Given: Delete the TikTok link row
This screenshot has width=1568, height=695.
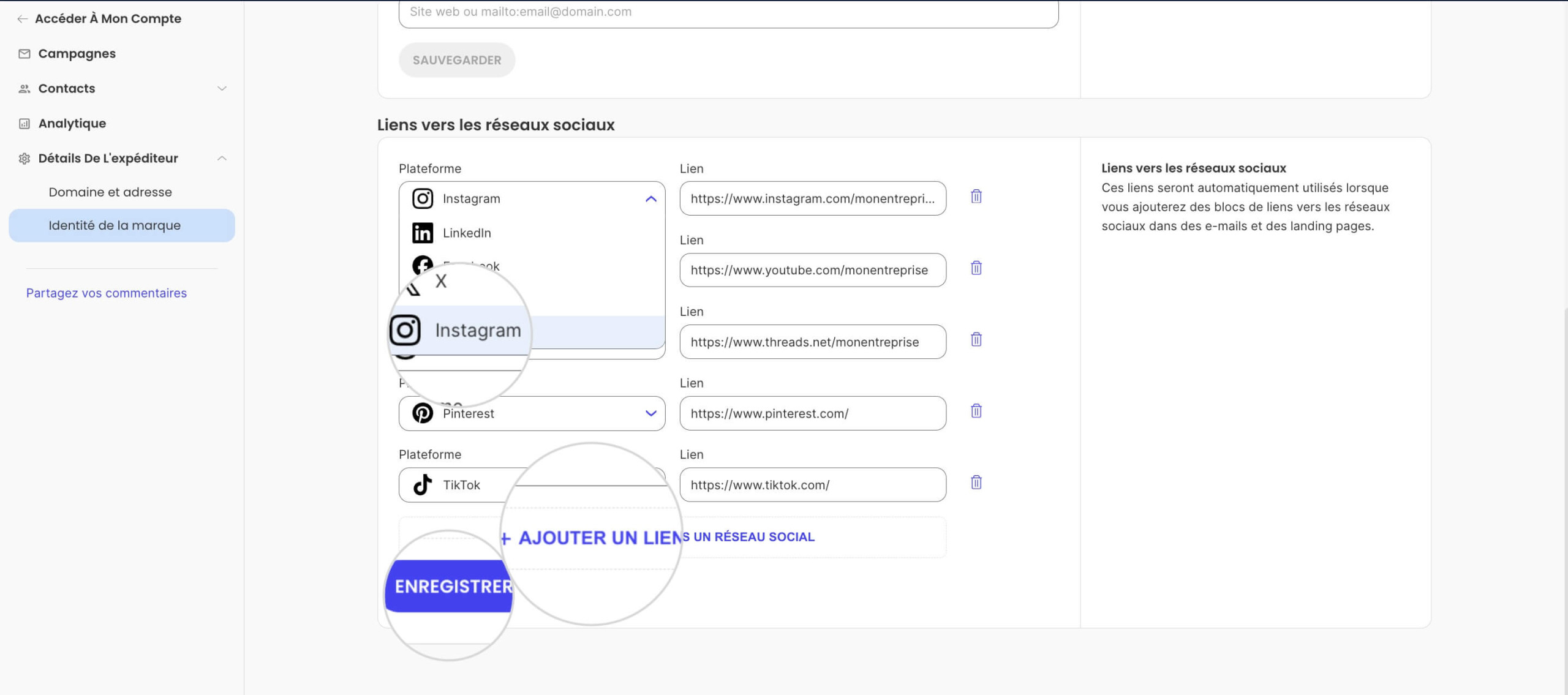Looking at the screenshot, I should pyautogui.click(x=976, y=483).
